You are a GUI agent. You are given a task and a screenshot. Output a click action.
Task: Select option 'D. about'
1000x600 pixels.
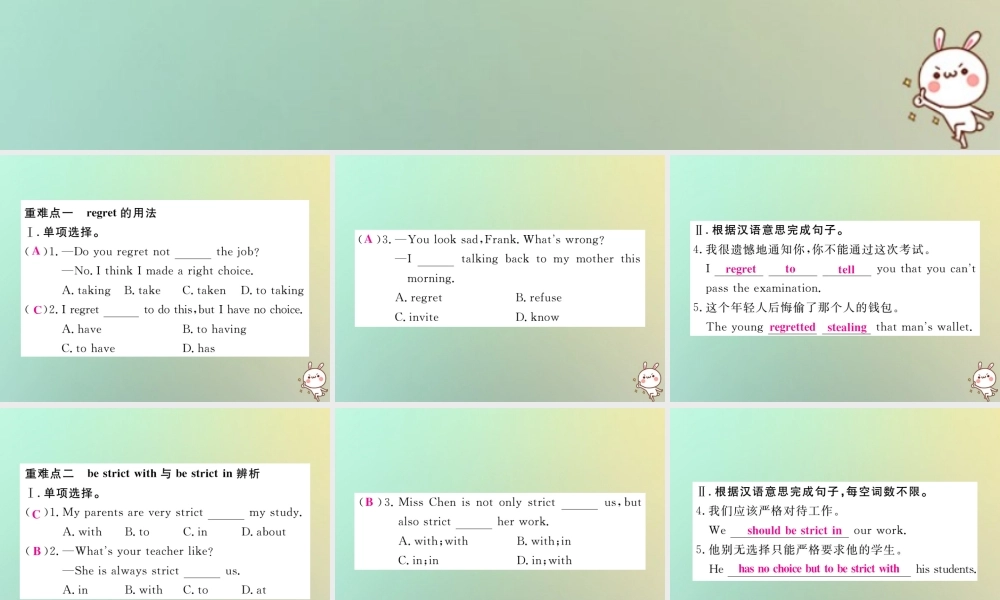[x=263, y=532]
